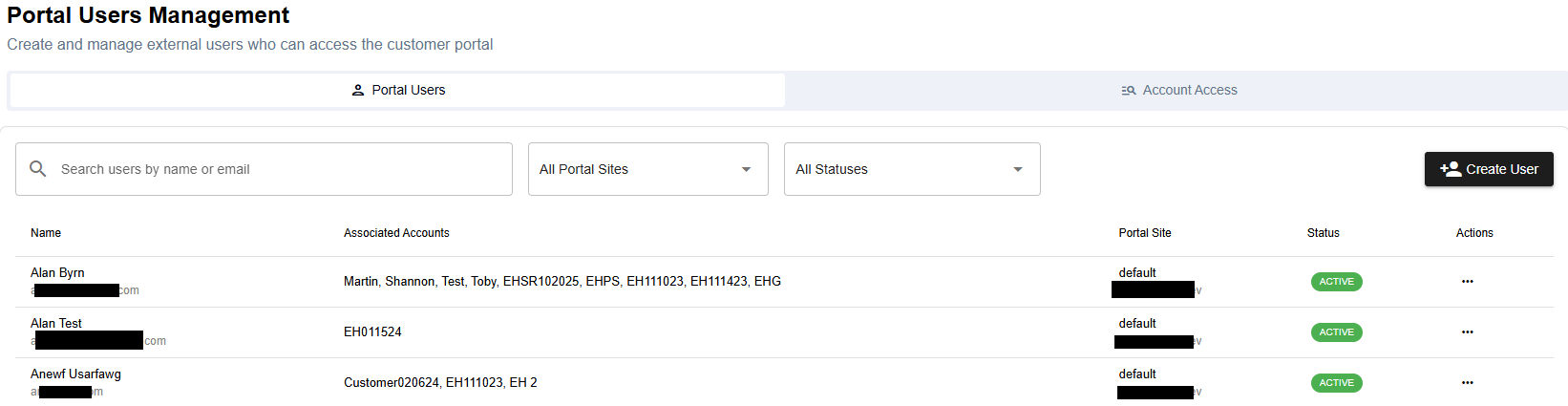The height and width of the screenshot is (406, 1568).
Task: Click the search-list icon beside Account Access
Action: pos(1128,91)
